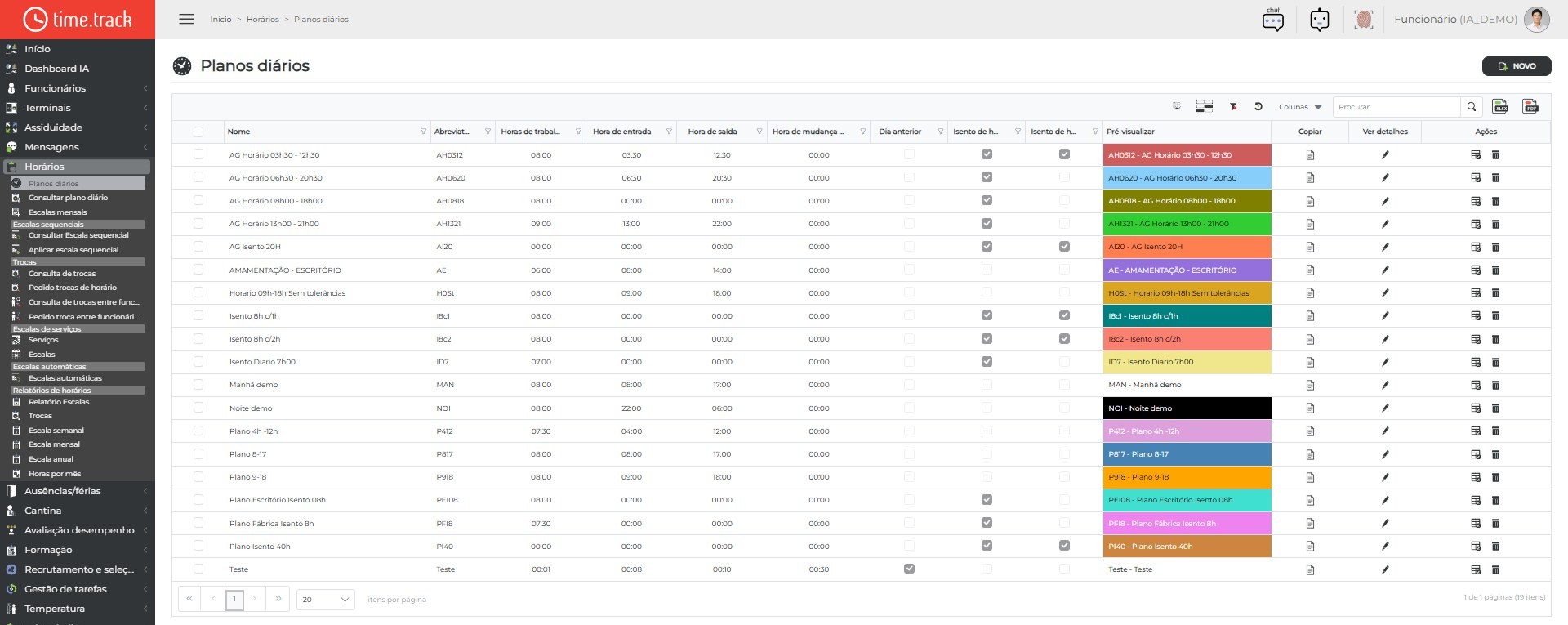
Task: Open the user profile avatar
Action: click(1537, 19)
